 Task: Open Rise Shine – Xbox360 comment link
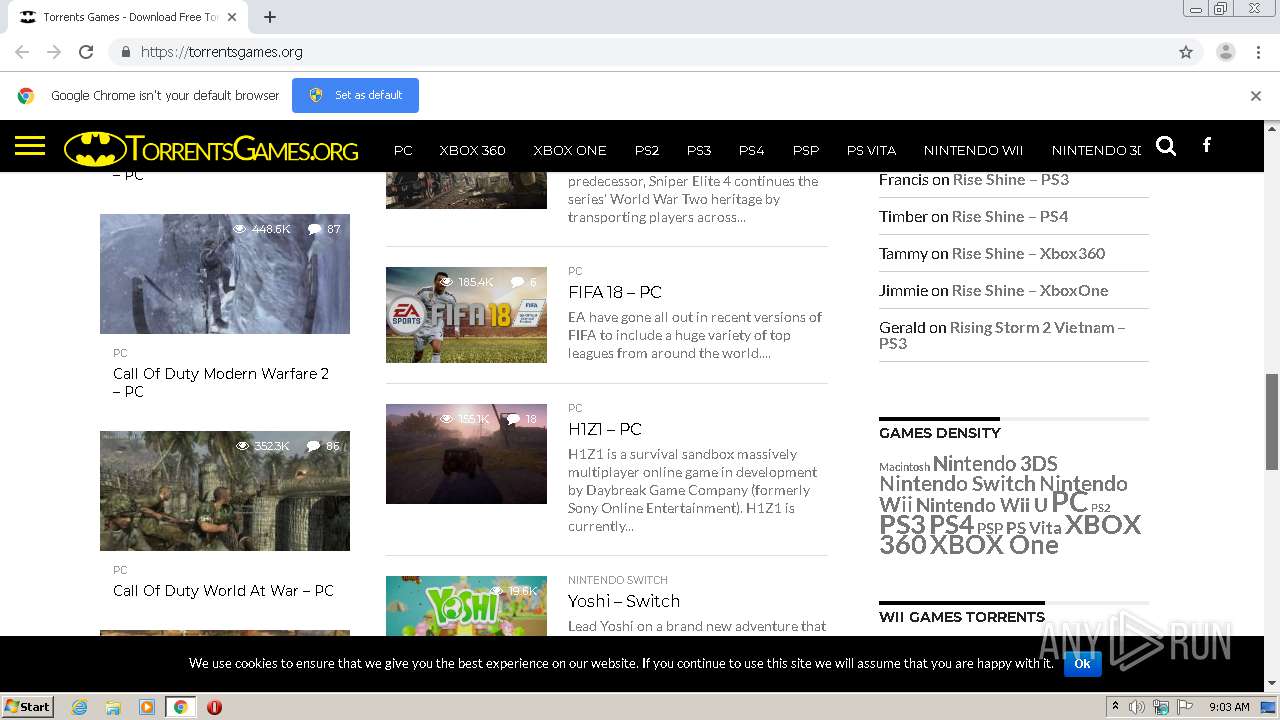(x=1028, y=254)
